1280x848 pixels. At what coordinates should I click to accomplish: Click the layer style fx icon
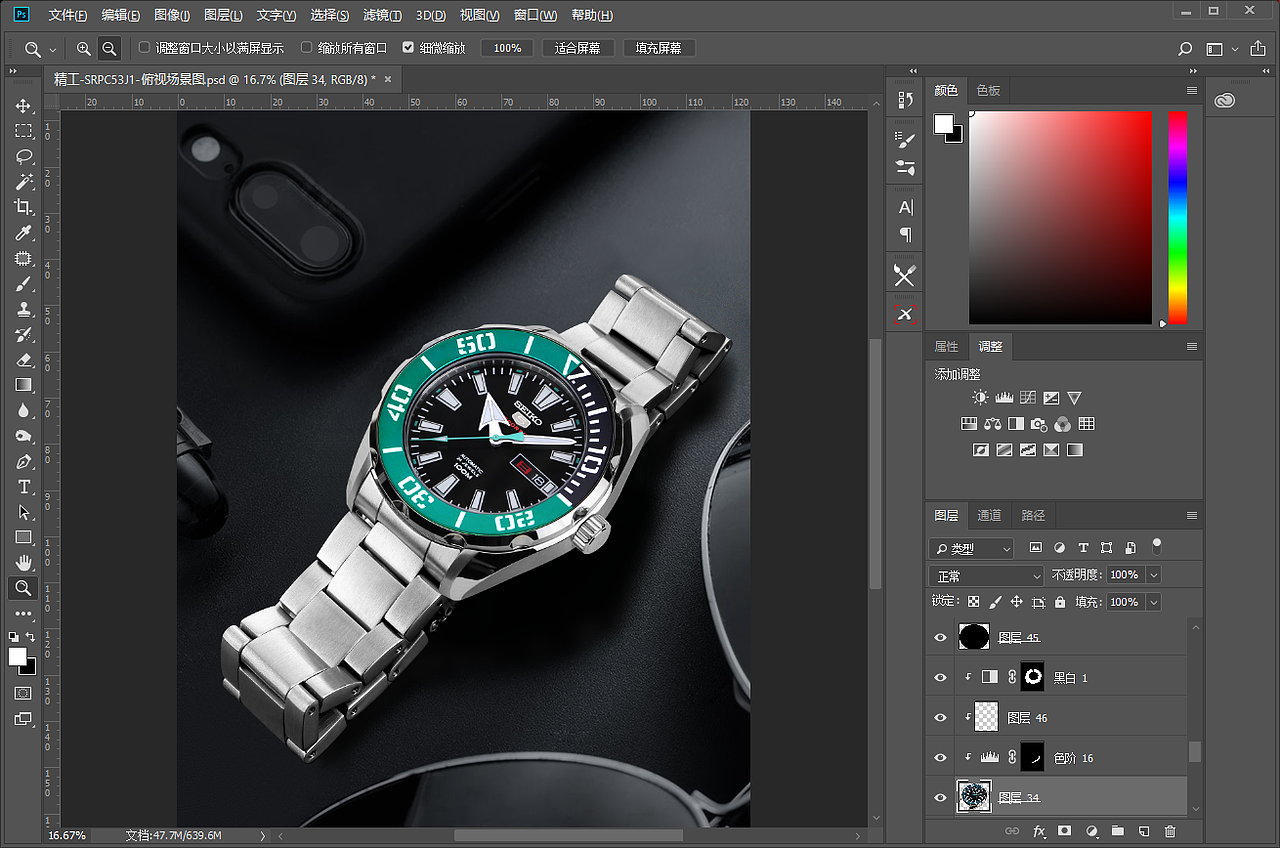(1039, 831)
